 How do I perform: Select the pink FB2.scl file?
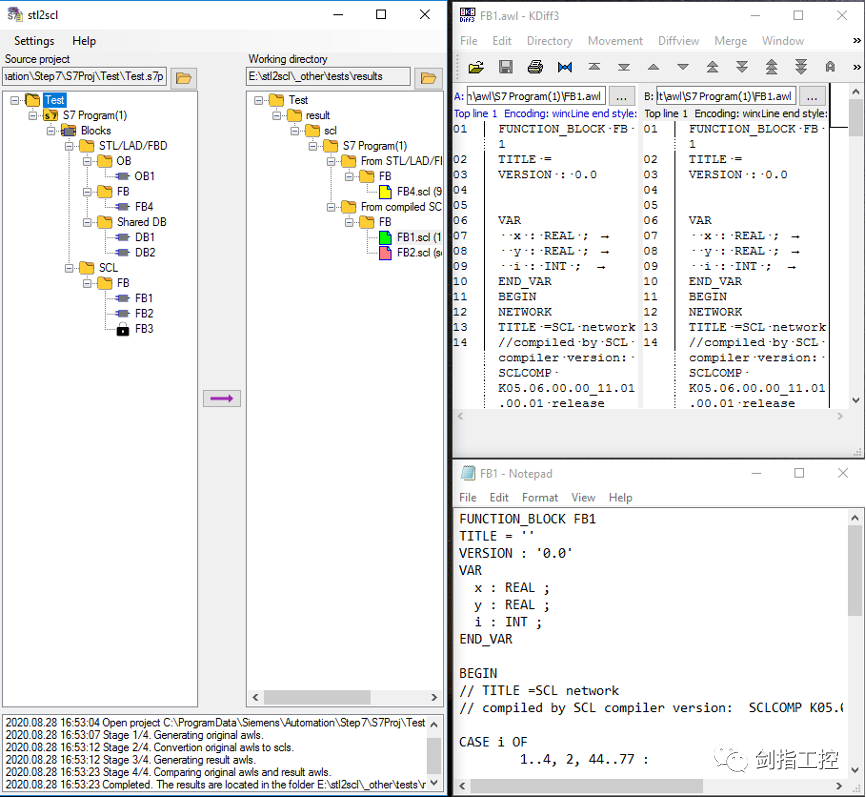[412, 253]
